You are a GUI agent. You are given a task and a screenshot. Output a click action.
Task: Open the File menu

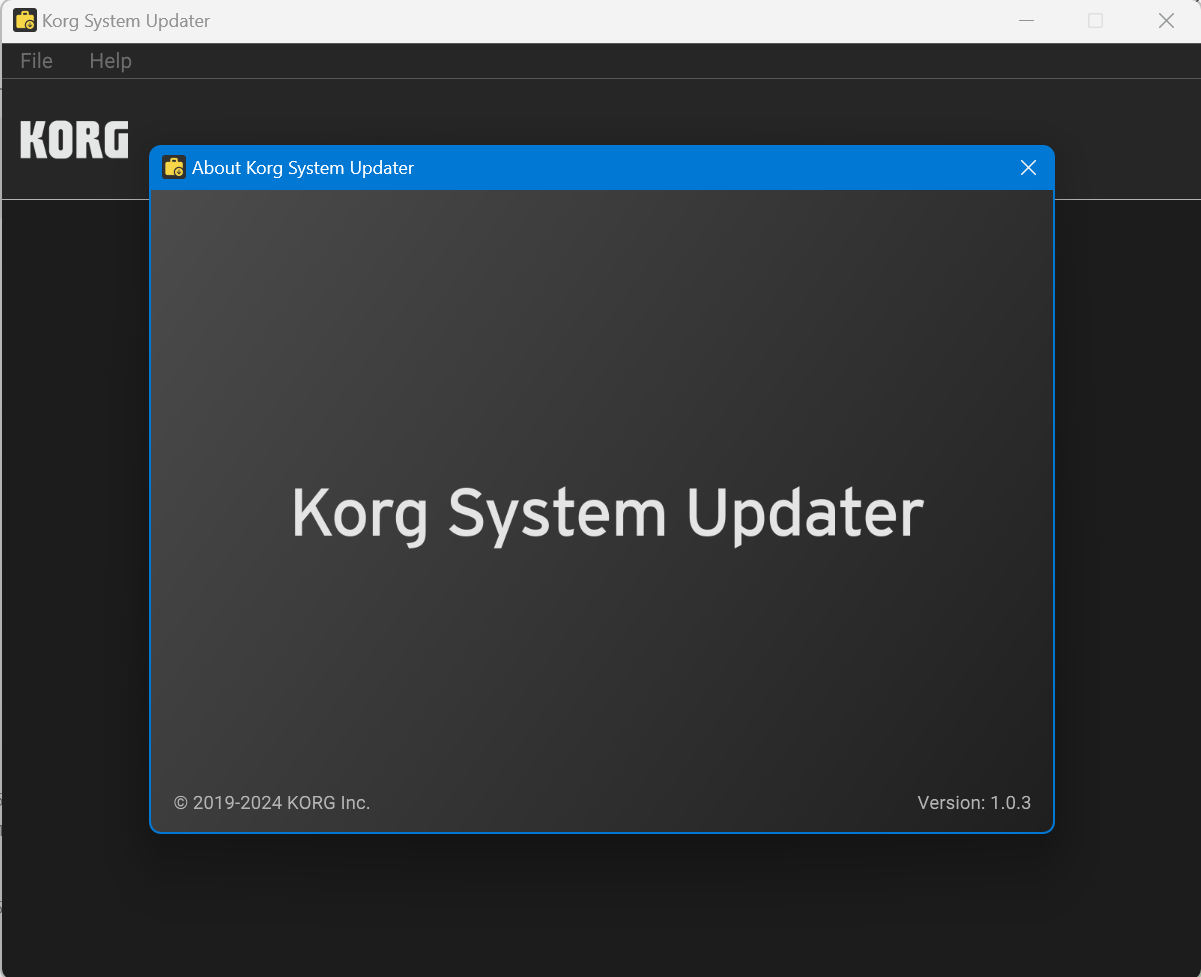coord(36,61)
